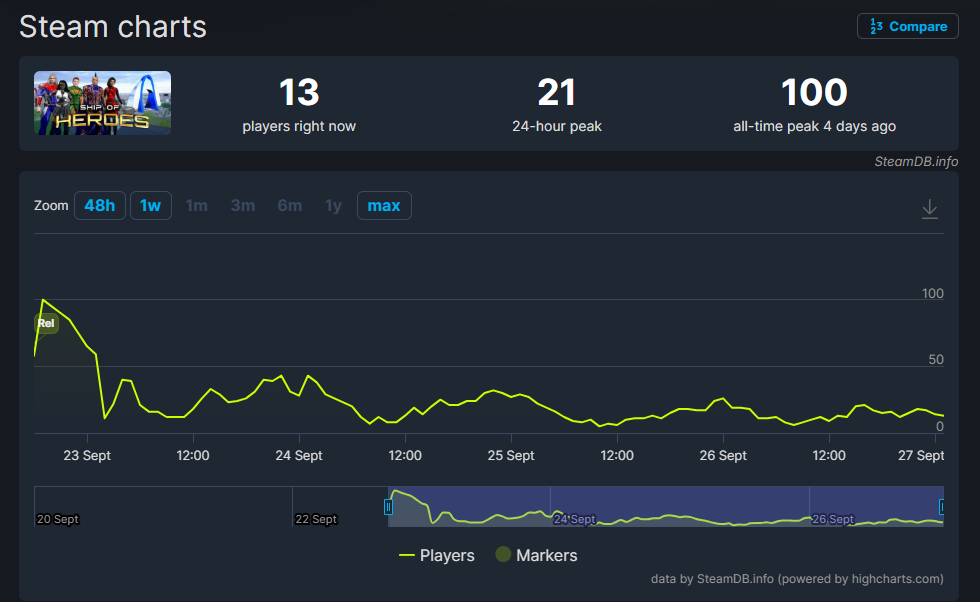The width and height of the screenshot is (980, 602).
Task: Toggle the Markers series in legend
Action: 536,555
